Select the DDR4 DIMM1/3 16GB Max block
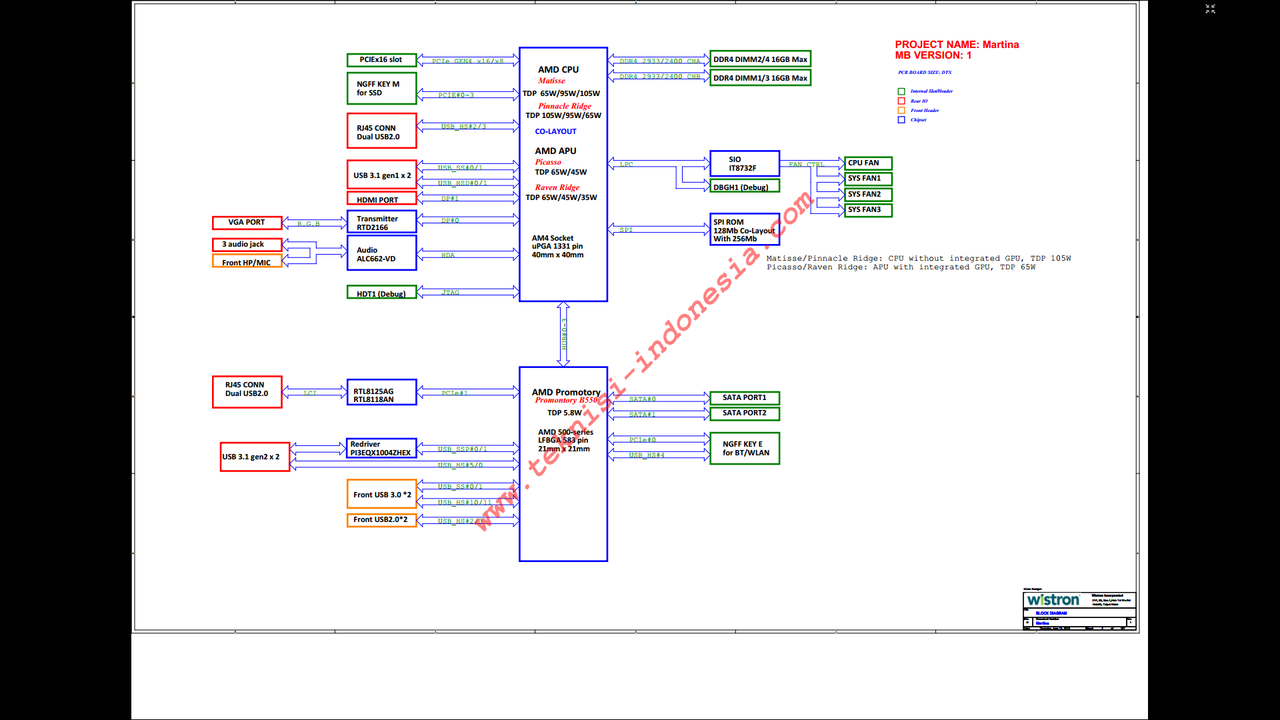Viewport: 1280px width, 720px height. (760, 78)
